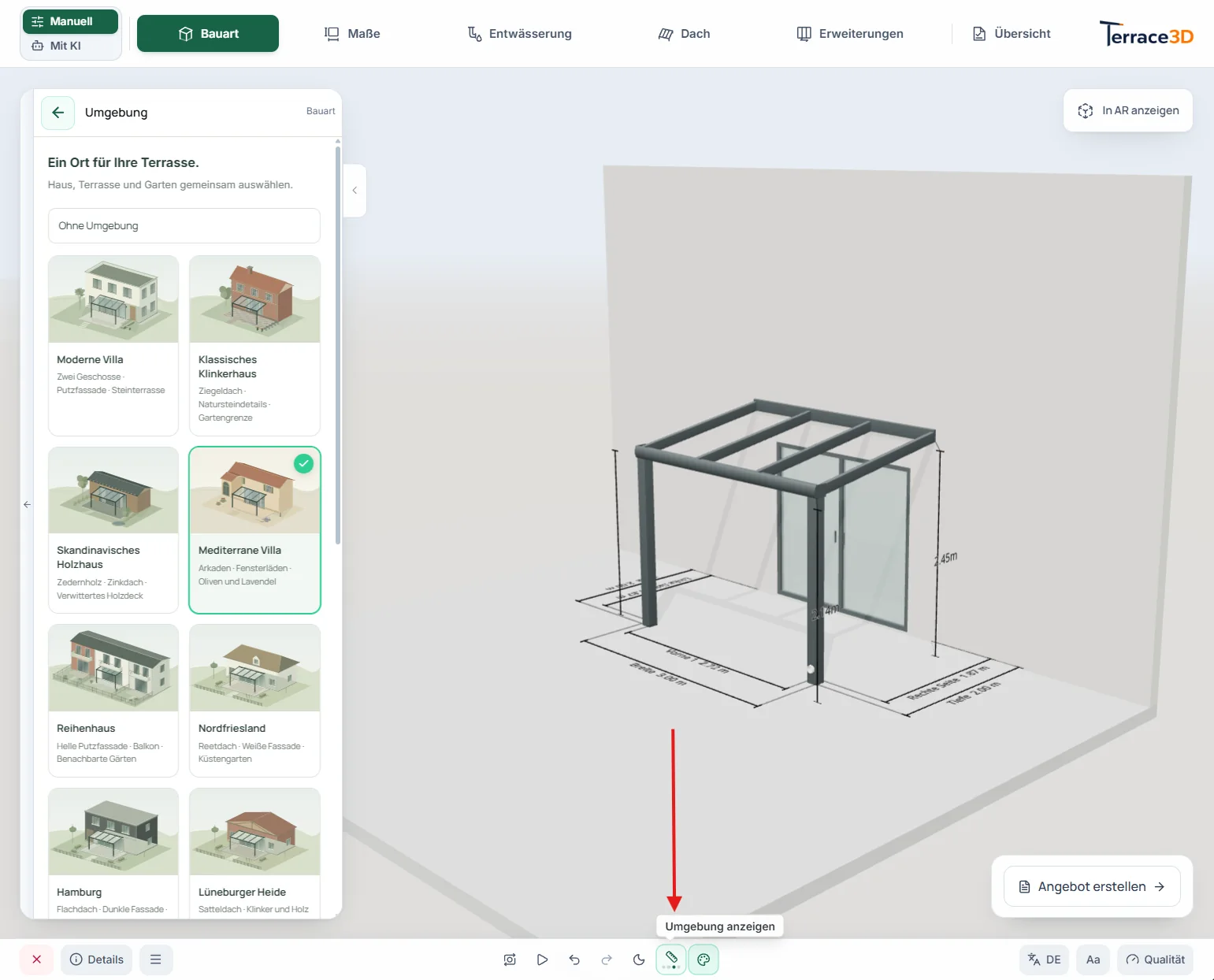Click the Terrace3D logo
Image resolution: width=1214 pixels, height=980 pixels.
(x=1146, y=34)
